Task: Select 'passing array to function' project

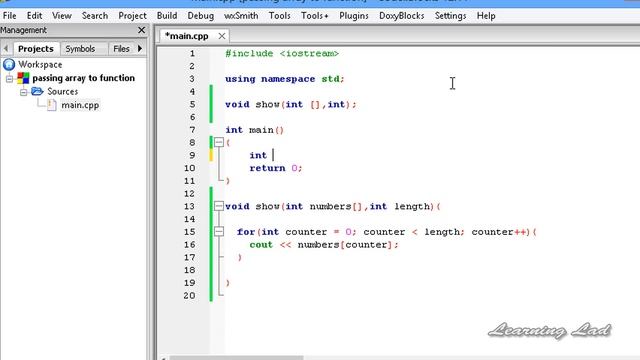Action: tap(83, 78)
